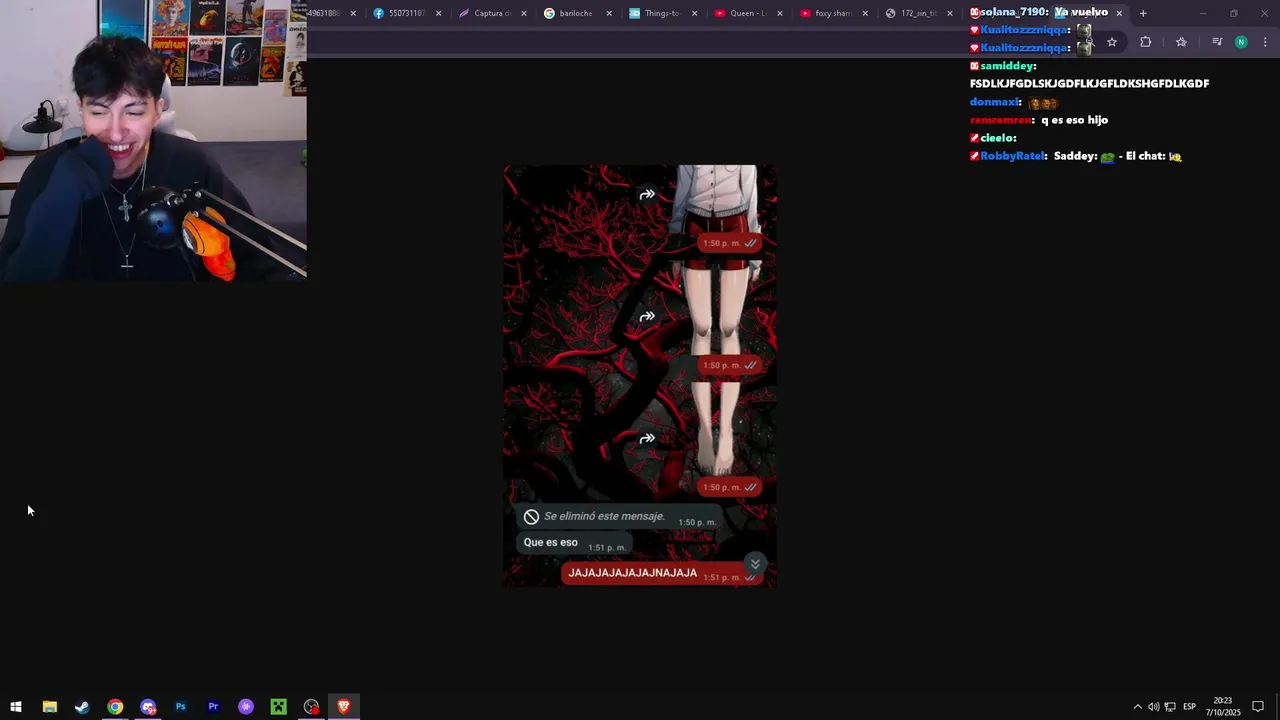Open File Explorer from the taskbar
1280x720 pixels.
click(x=49, y=707)
